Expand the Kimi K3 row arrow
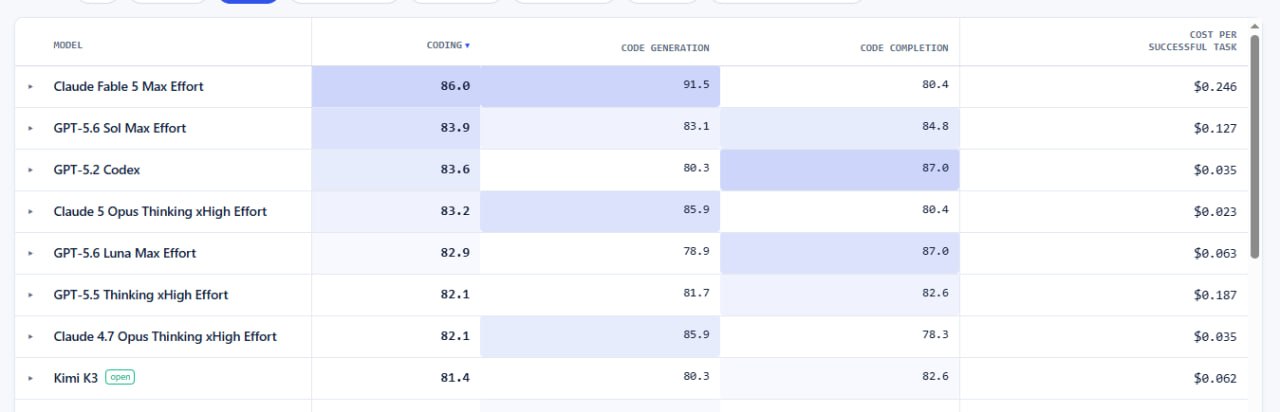Screen dimensions: 1280x412 point(31,379)
